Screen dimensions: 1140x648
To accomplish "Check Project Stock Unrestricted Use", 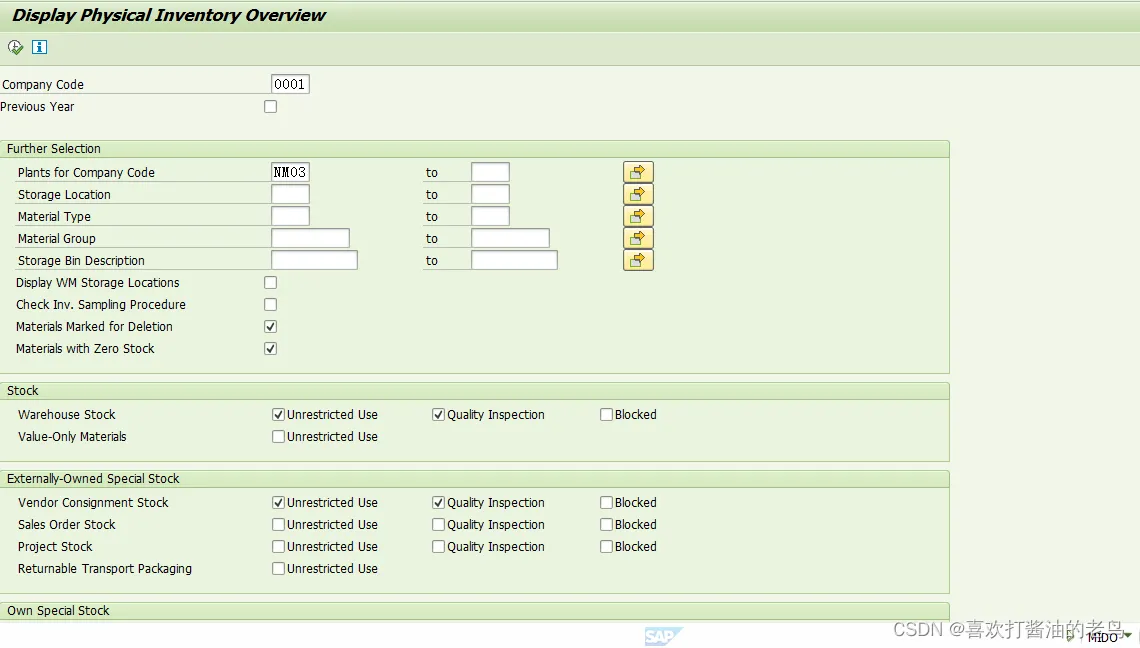I will point(278,546).
